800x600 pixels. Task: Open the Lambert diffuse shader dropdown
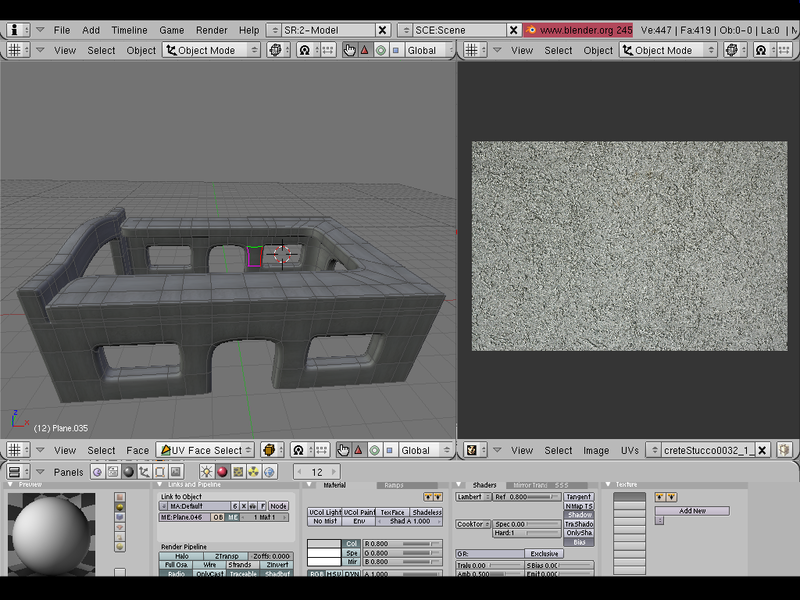coord(472,497)
